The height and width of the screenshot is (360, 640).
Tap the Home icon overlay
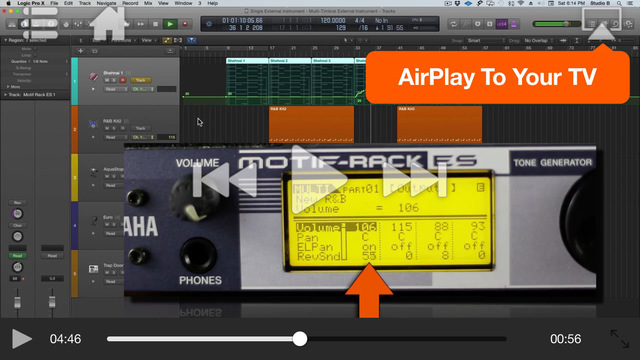coord(109,23)
